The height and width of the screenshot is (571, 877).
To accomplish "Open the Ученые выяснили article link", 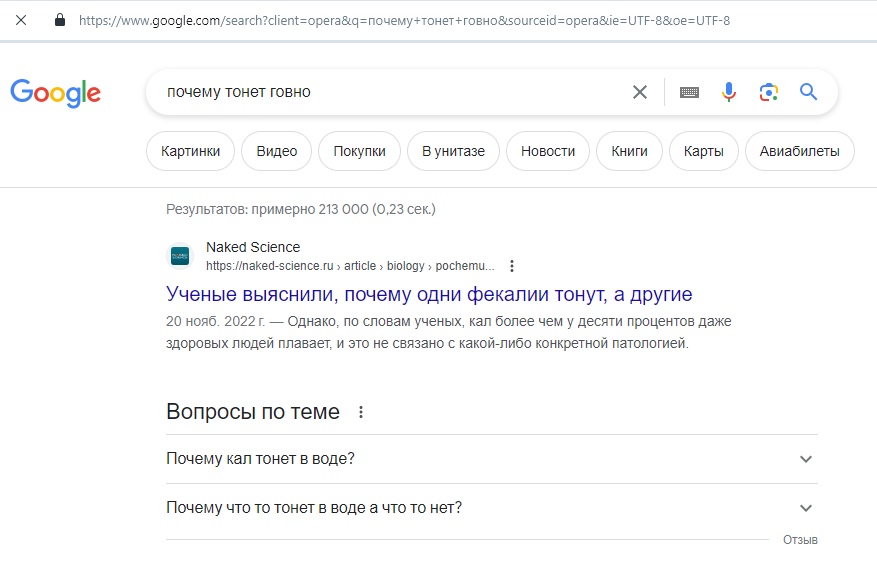I will point(429,294).
